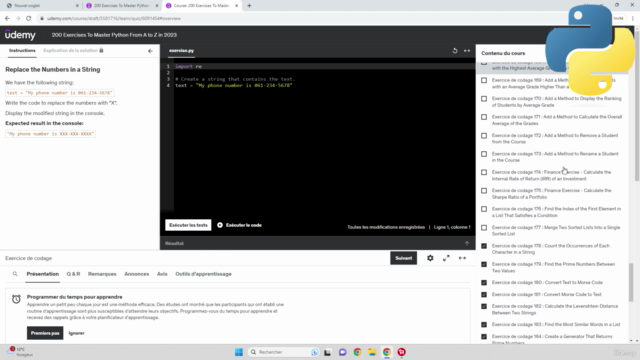Image resolution: width=640 pixels, height=360 pixels.
Task: Click the Premiers pas button
Action: (45, 333)
